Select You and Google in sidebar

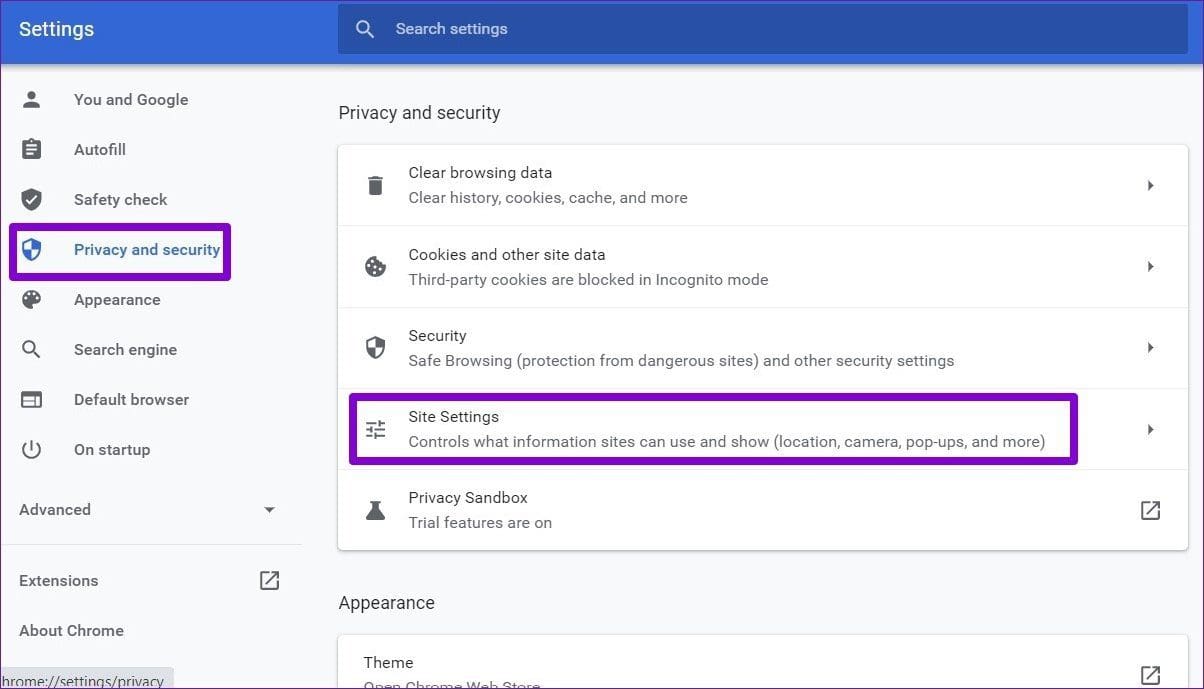(131, 99)
